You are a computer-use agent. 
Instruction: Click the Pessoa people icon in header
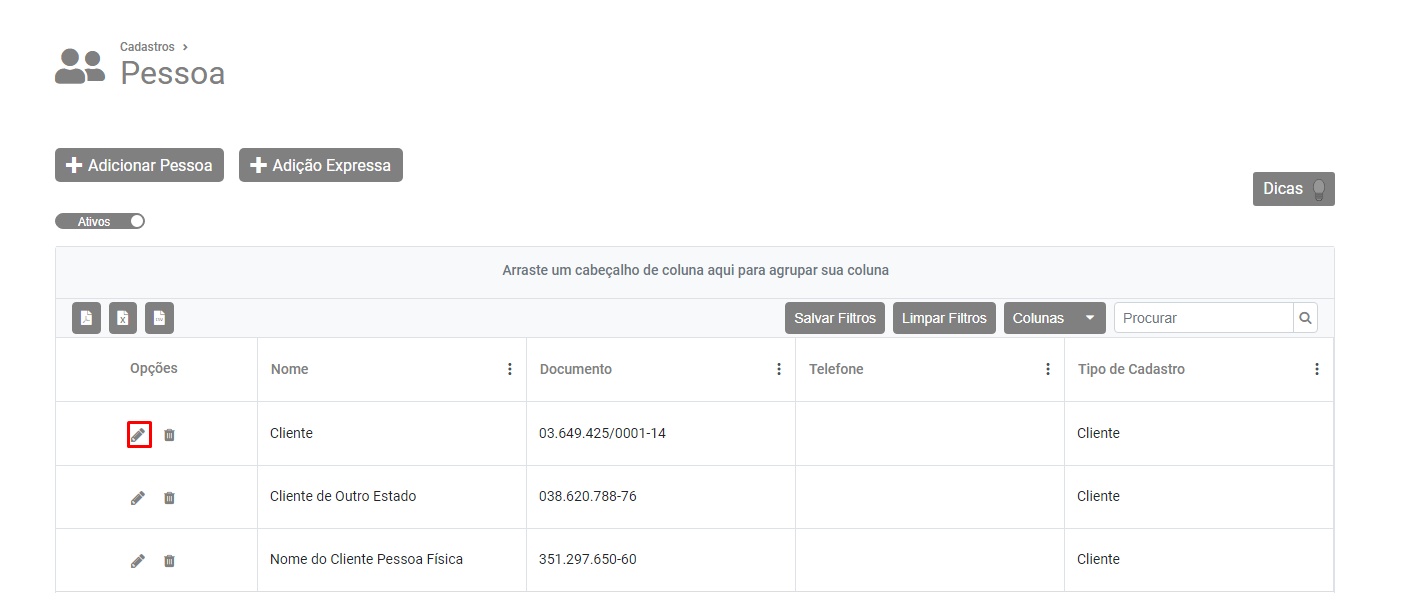point(80,66)
